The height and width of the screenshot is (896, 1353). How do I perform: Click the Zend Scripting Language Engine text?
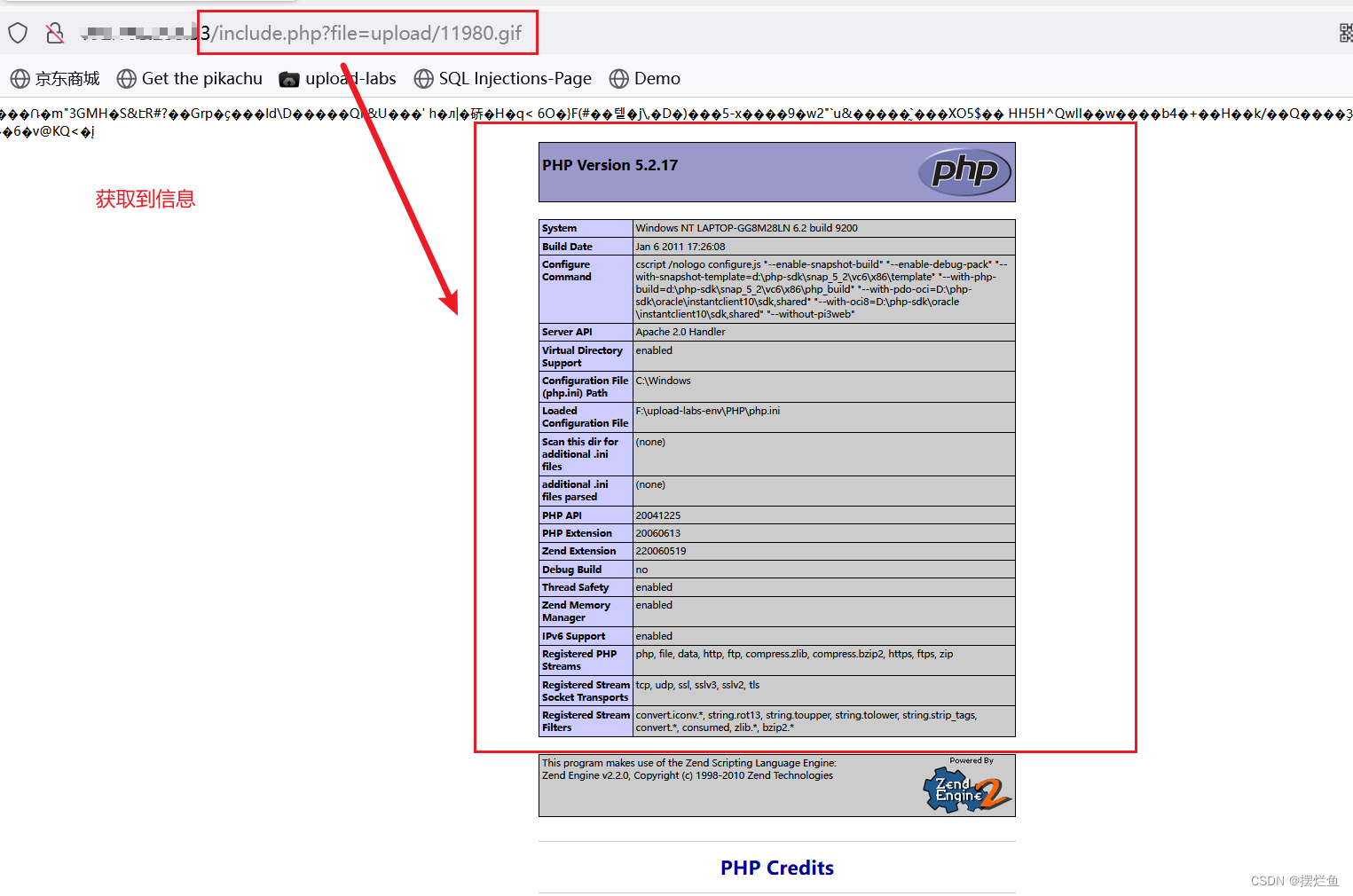(689, 769)
